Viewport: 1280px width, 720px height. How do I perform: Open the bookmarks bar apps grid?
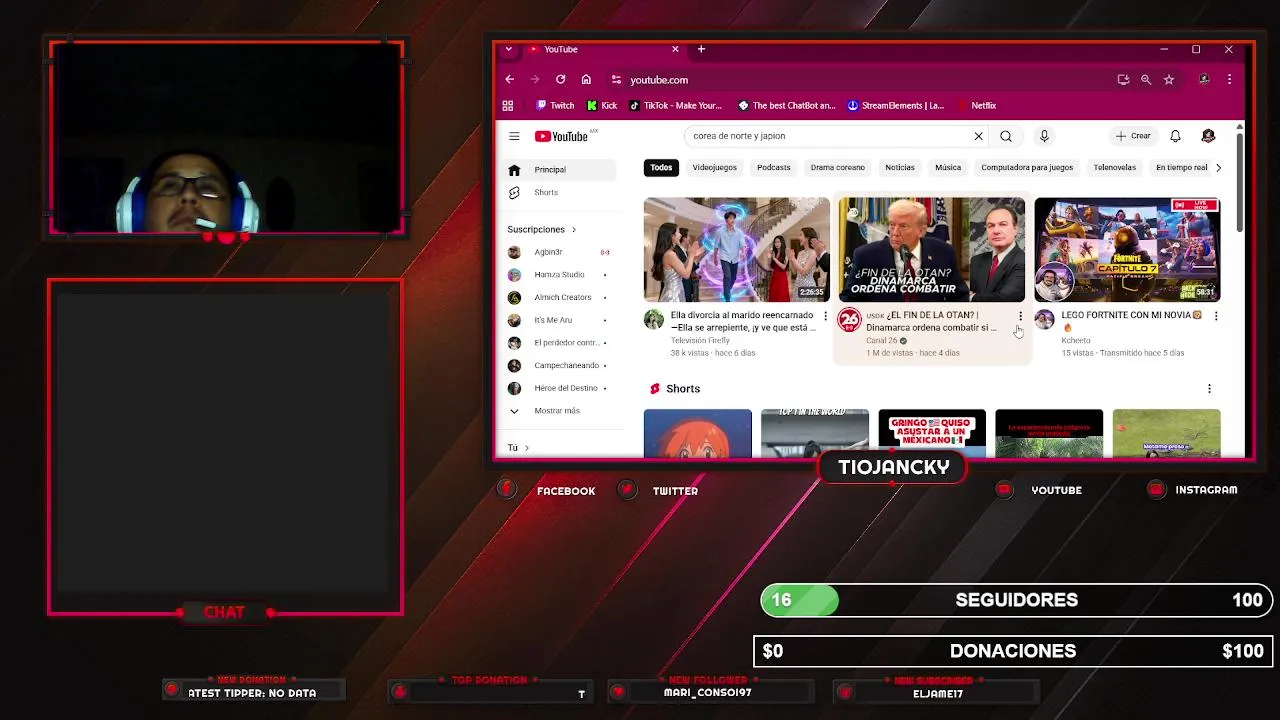508,105
